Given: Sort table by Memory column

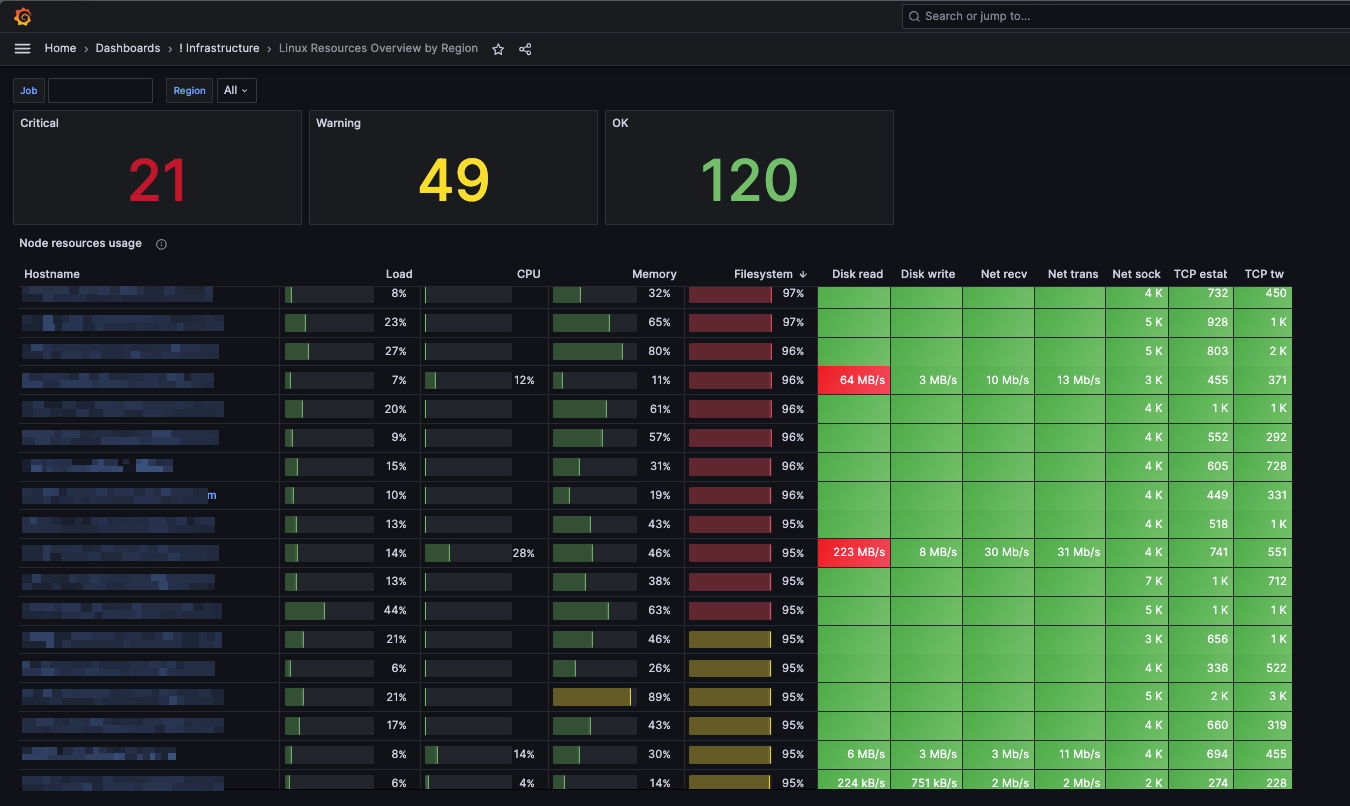Looking at the screenshot, I should click(x=654, y=274).
